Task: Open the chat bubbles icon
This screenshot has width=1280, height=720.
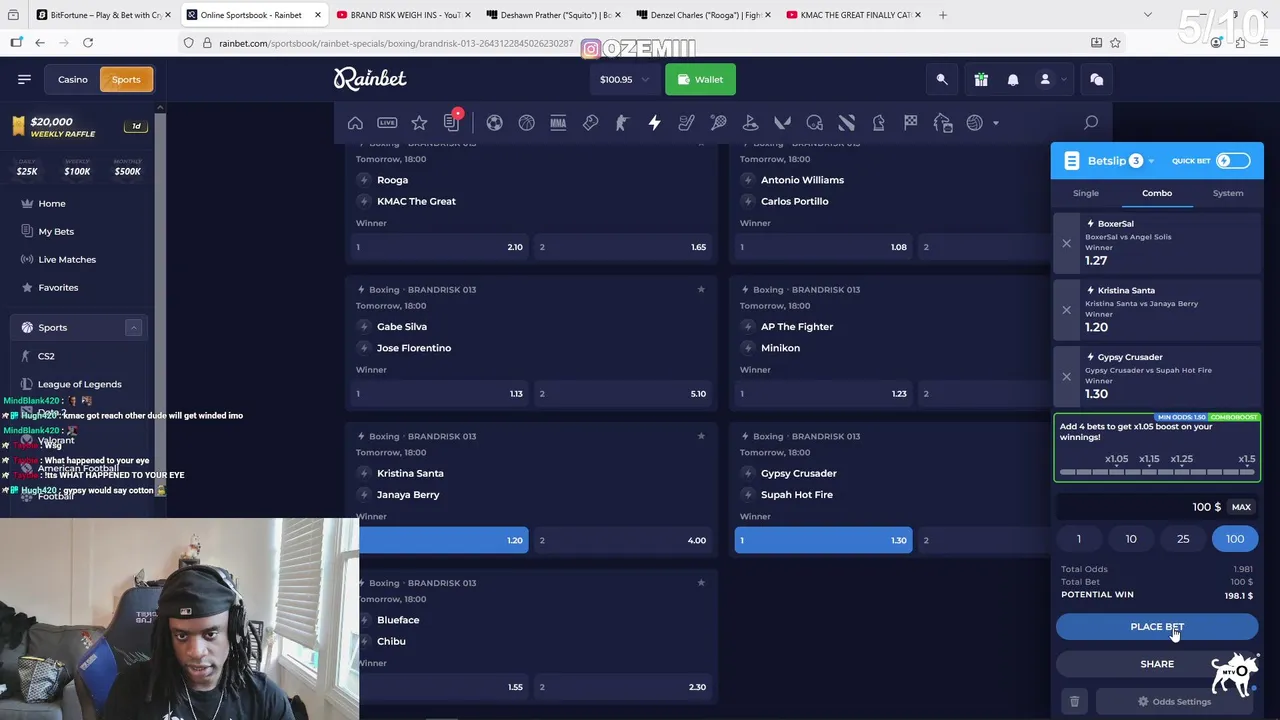Action: [x=1096, y=79]
